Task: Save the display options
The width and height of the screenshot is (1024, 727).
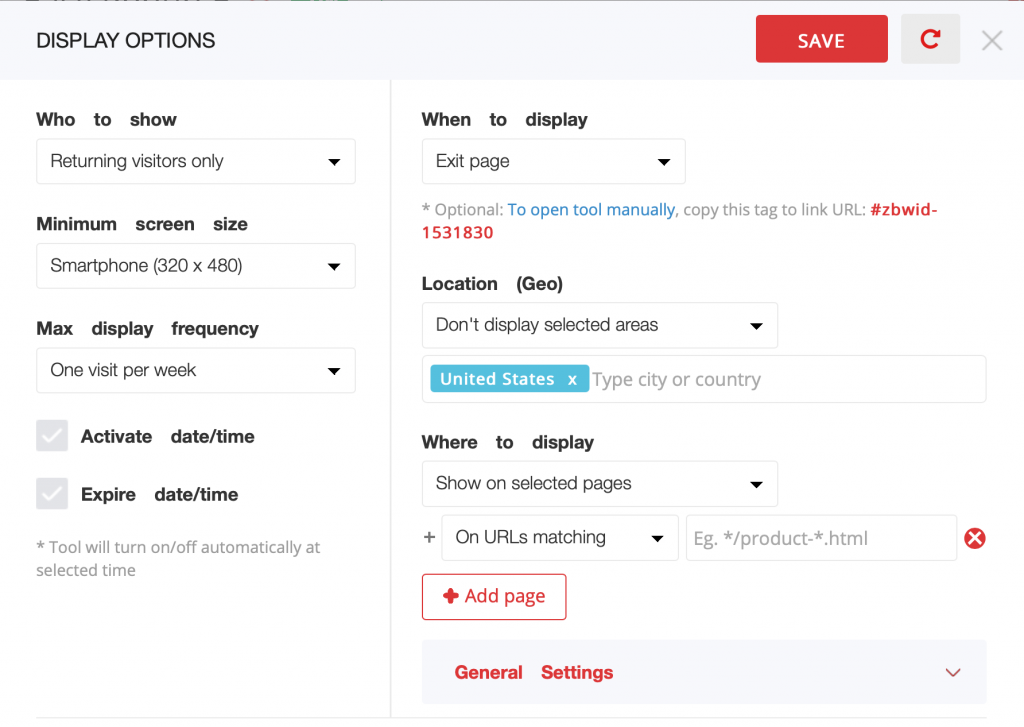Action: click(822, 39)
